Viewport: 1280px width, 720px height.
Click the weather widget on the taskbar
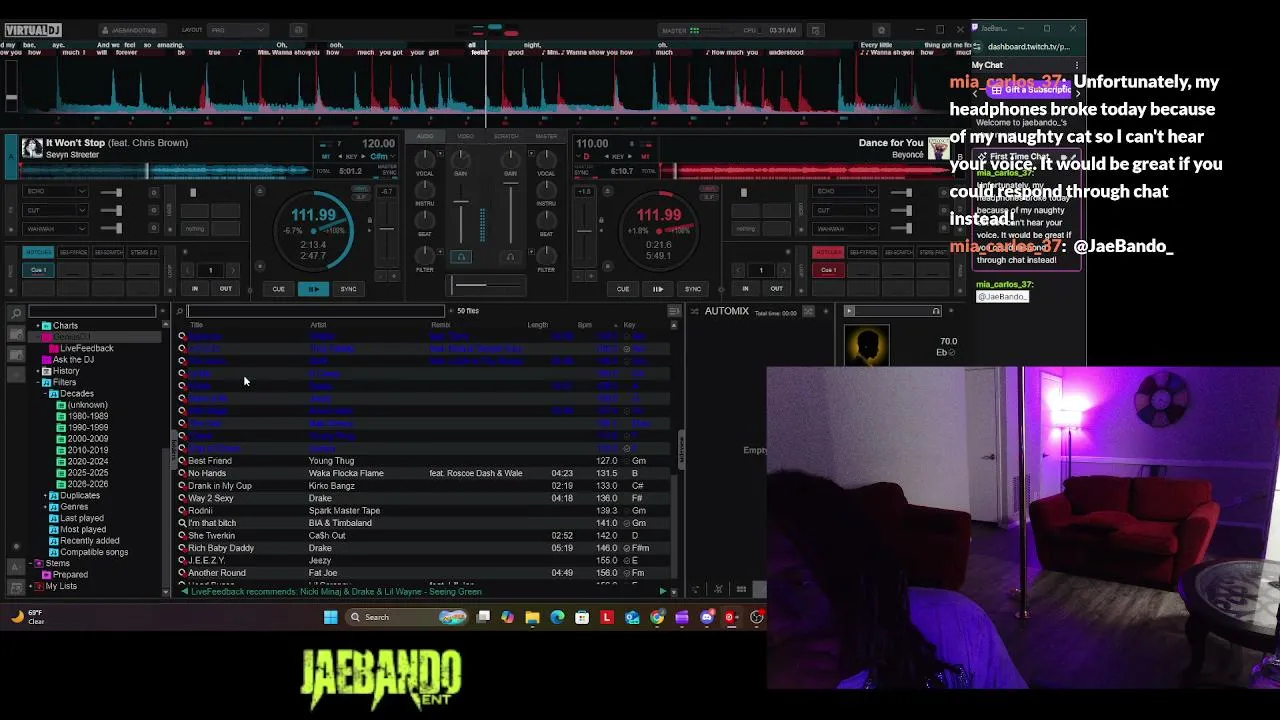[x=27, y=617]
